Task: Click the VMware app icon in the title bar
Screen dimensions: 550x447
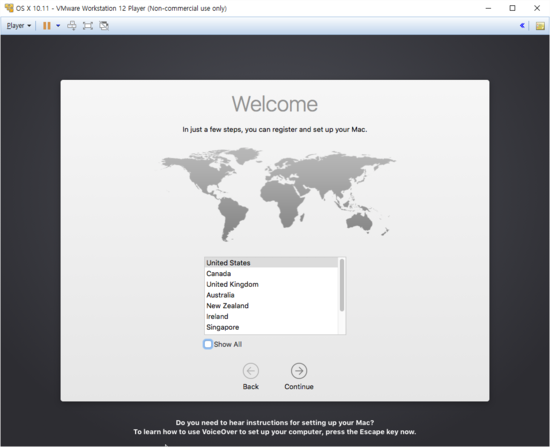Action: pos(9,8)
